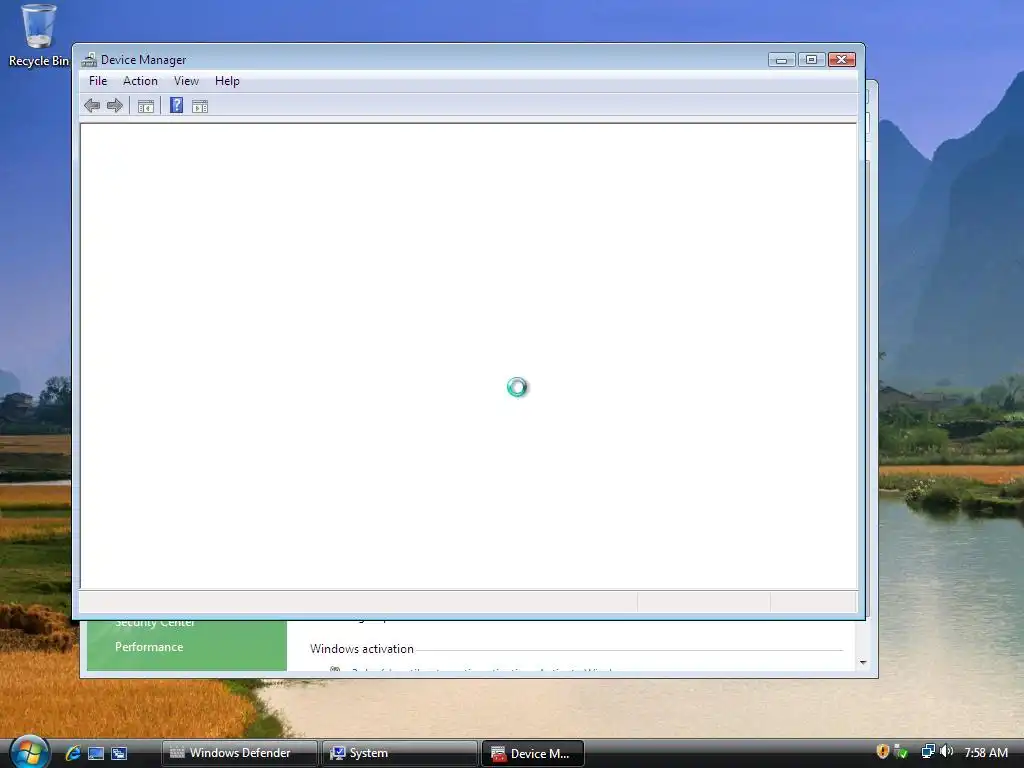Click the System window scrollbar down arrow
Screen dimensions: 1024x768
coord(863,663)
